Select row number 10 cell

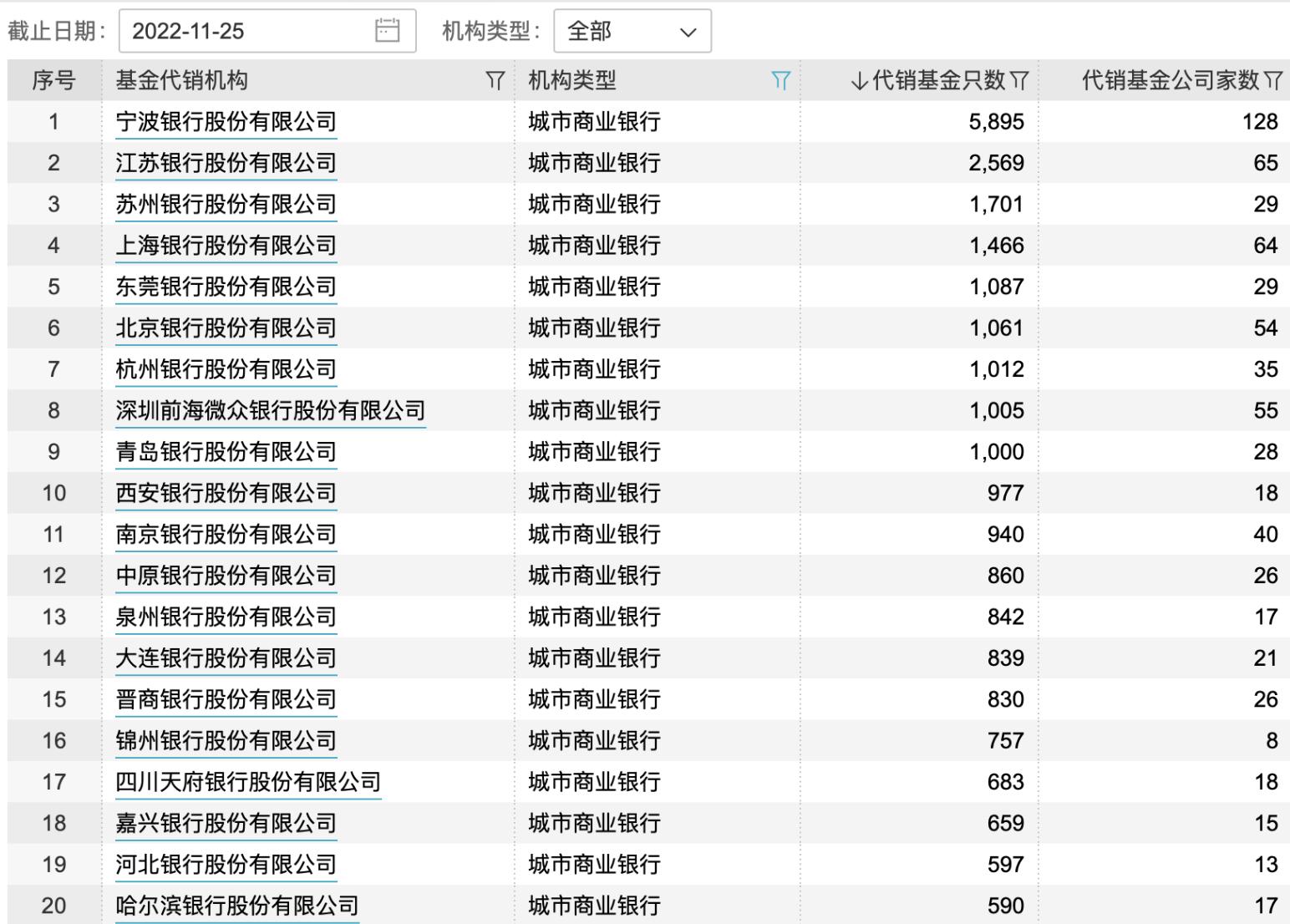54,493
